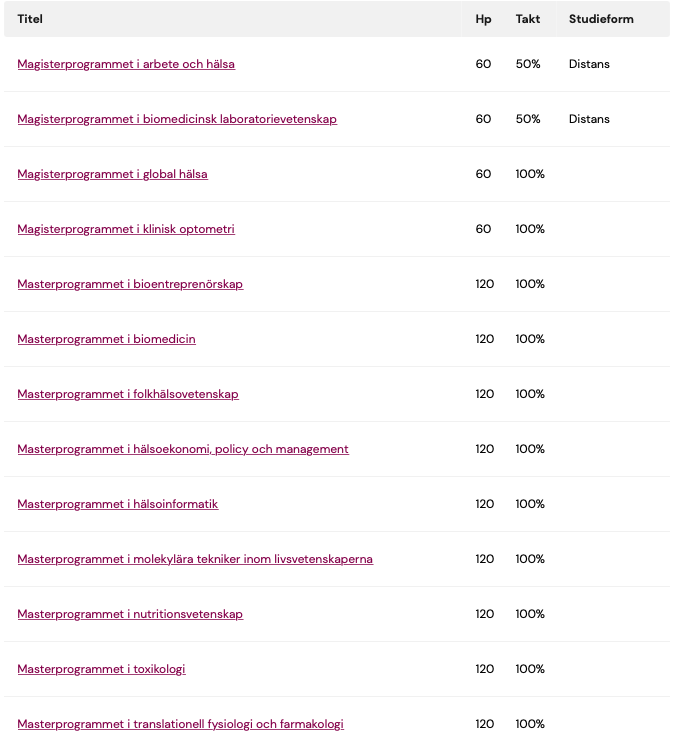Click 50% Takt value for biomedicinsk laboratorievetenskap
This screenshot has width=693, height=748.
coord(528,119)
